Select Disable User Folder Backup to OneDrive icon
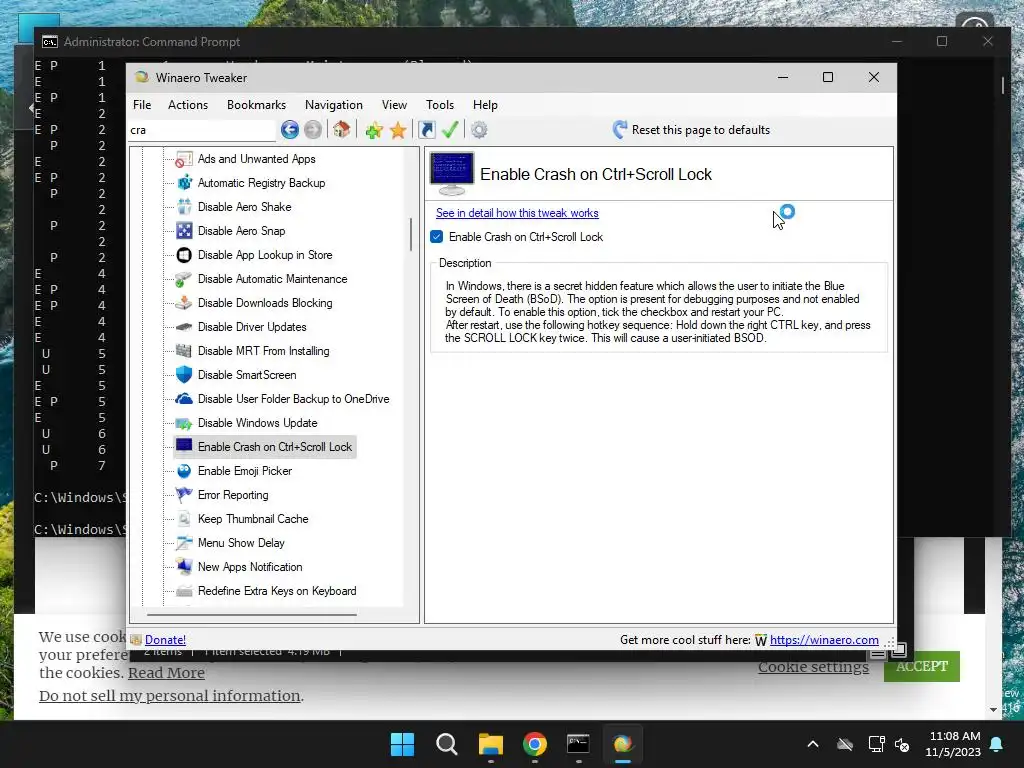This screenshot has height=768, width=1024. tap(184, 399)
